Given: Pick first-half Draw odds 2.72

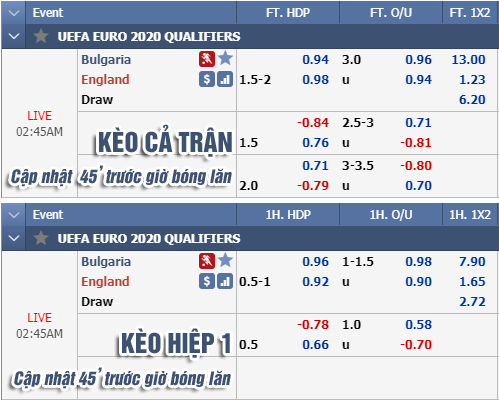Looking at the screenshot, I should pos(472,301).
